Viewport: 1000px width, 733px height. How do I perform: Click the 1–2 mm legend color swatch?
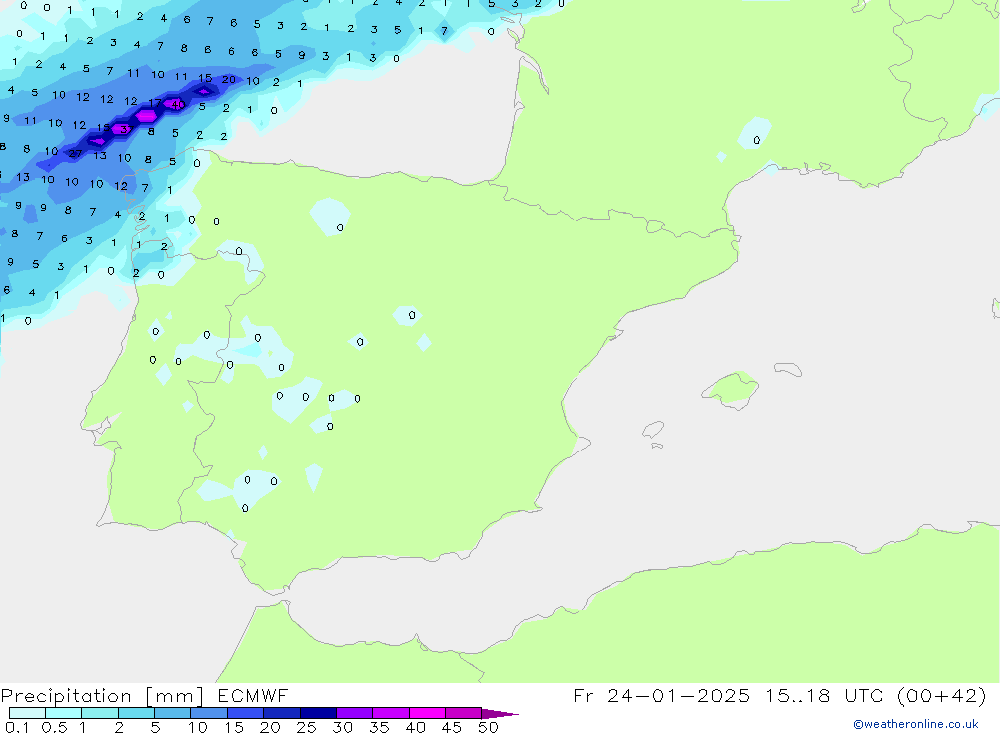100,713
